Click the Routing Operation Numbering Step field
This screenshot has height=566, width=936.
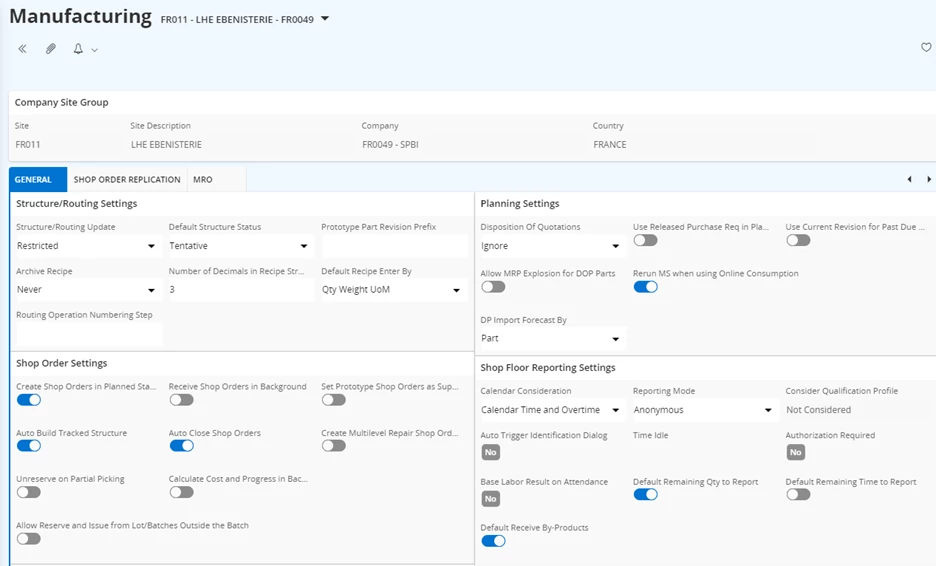coord(87,334)
